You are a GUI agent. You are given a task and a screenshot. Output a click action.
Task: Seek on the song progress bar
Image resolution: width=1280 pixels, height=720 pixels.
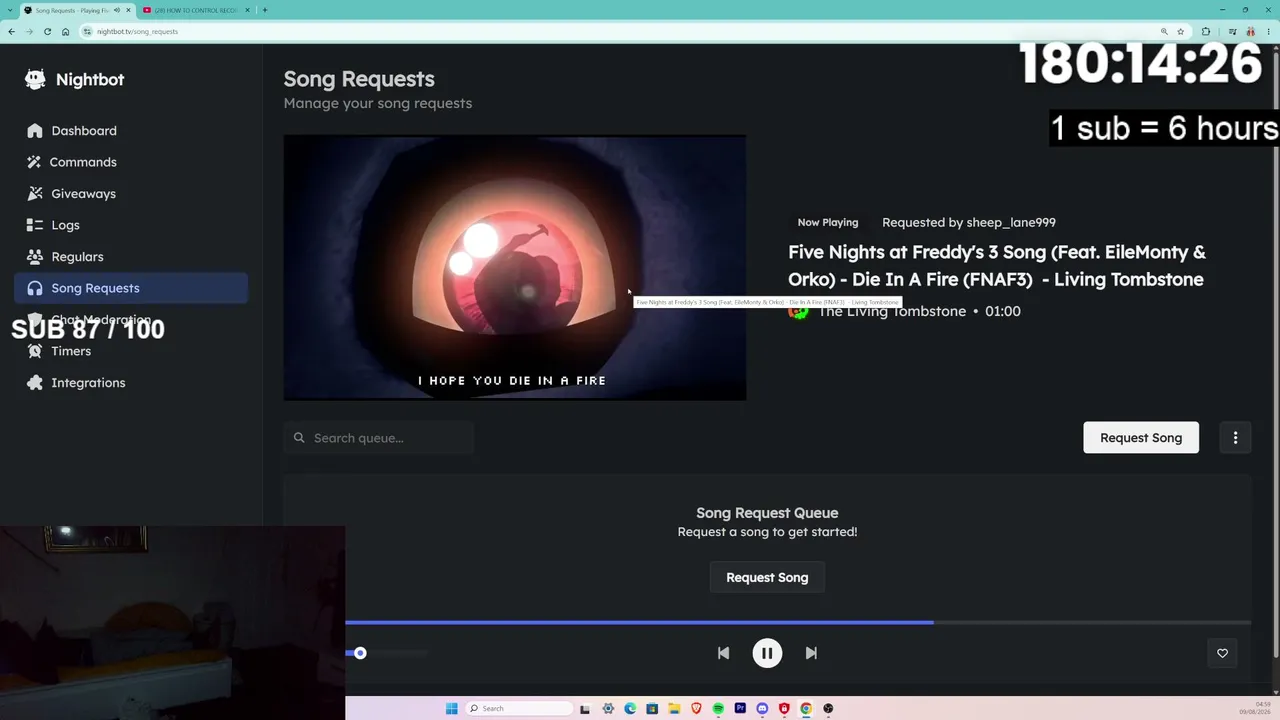798,622
